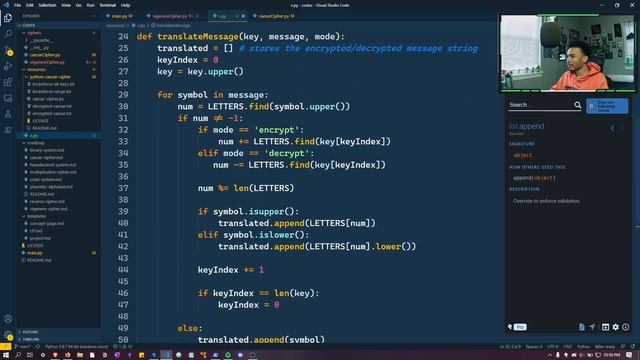Open the Selection menu
Image resolution: width=640 pixels, height=360 pixels.
47,5
